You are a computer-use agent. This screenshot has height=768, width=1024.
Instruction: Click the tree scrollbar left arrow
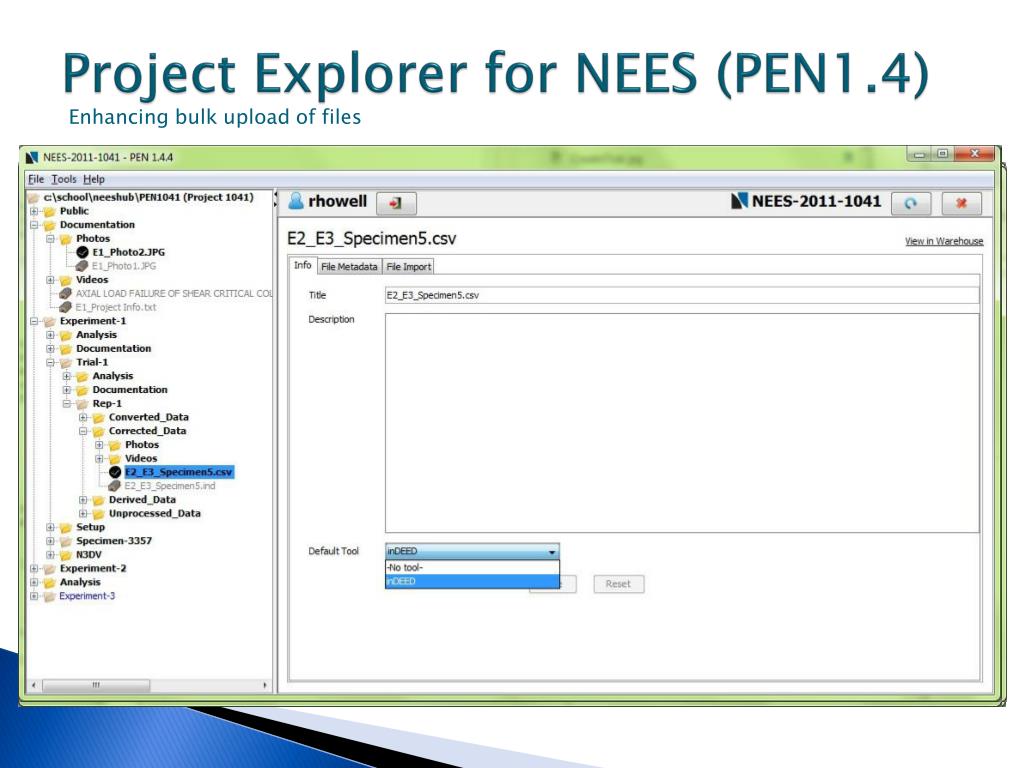33,685
